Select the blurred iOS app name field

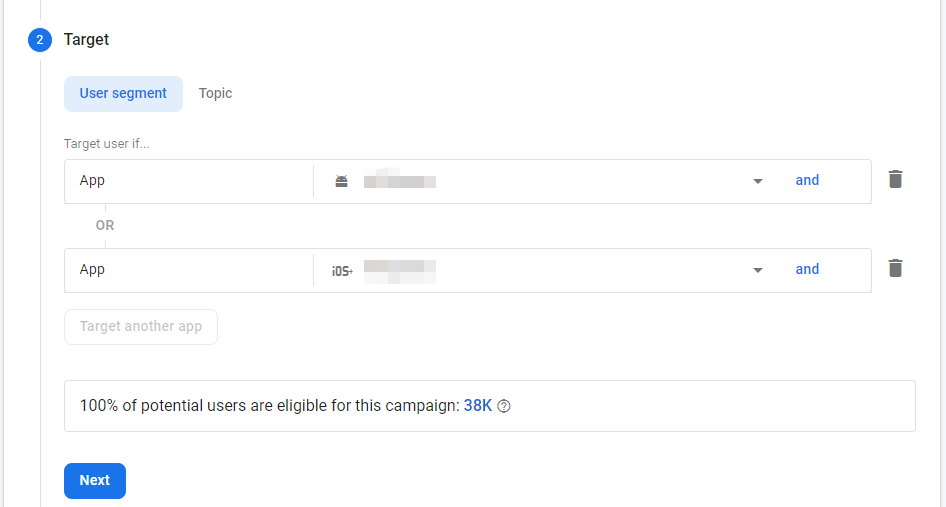point(400,270)
